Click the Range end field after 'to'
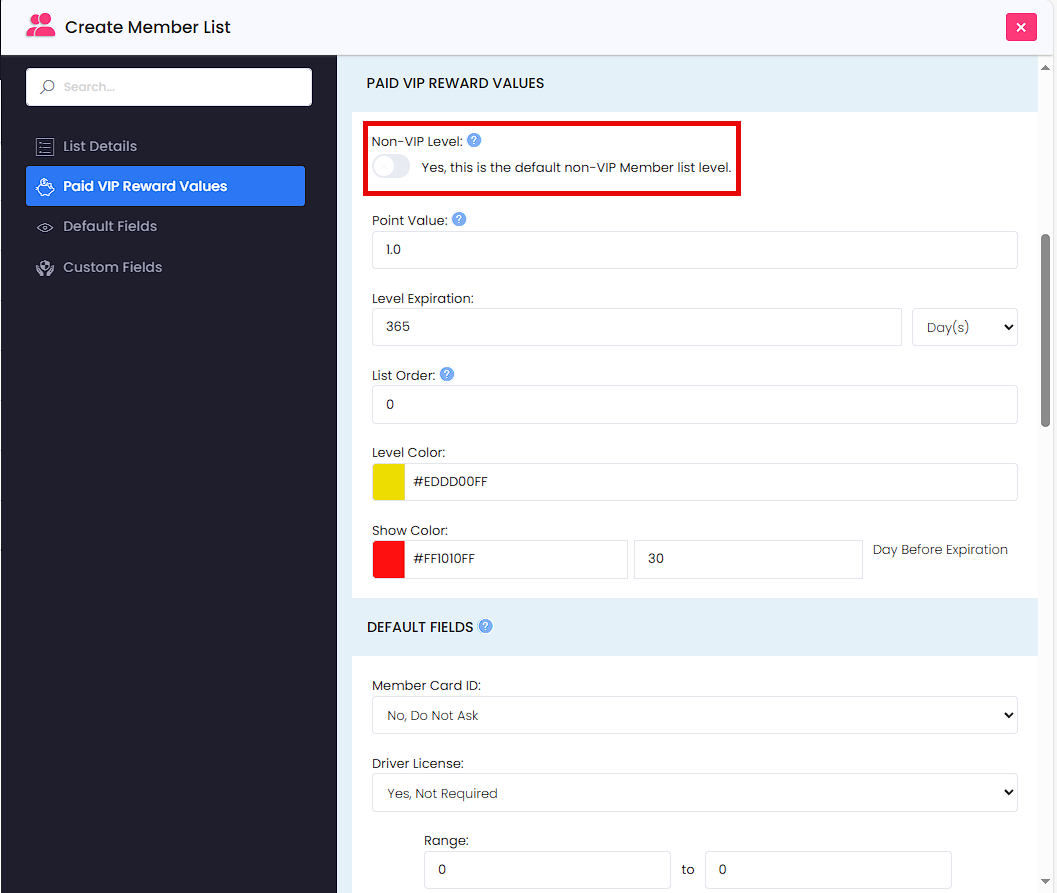 coord(828,870)
